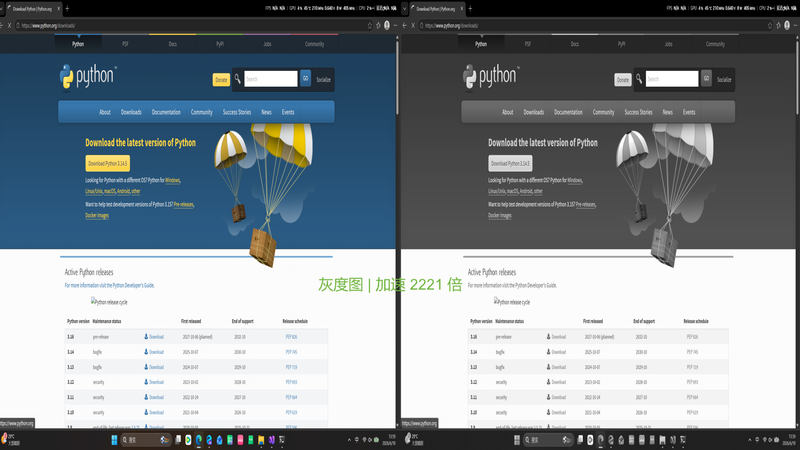Show hidden tray icons in the grayscale taskbar

[749, 440]
